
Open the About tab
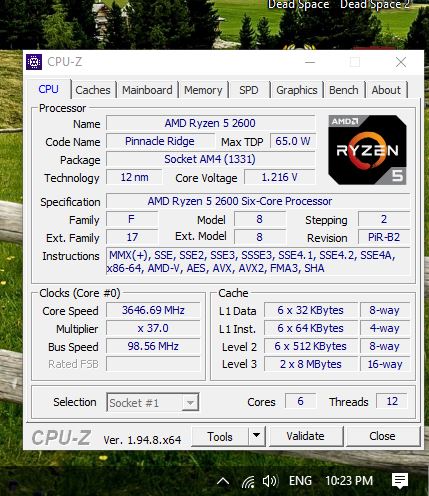point(386,90)
